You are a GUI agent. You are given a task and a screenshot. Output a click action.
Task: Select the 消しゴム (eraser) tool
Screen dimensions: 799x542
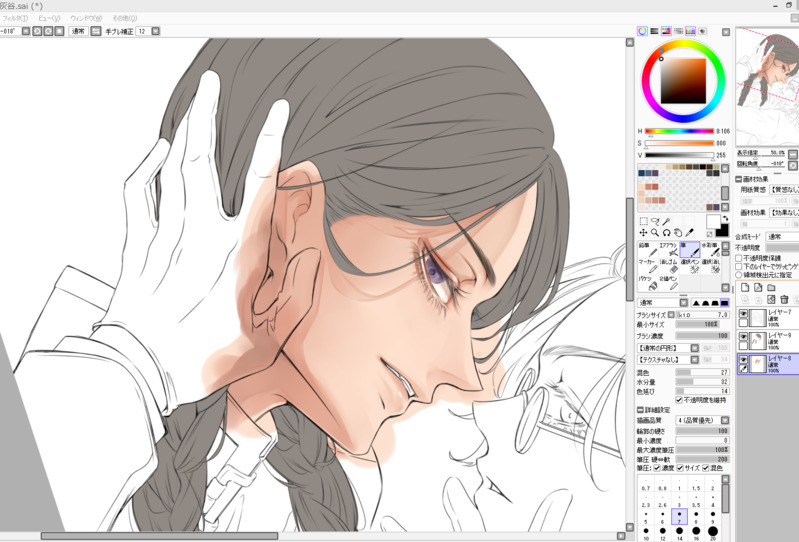[669, 266]
